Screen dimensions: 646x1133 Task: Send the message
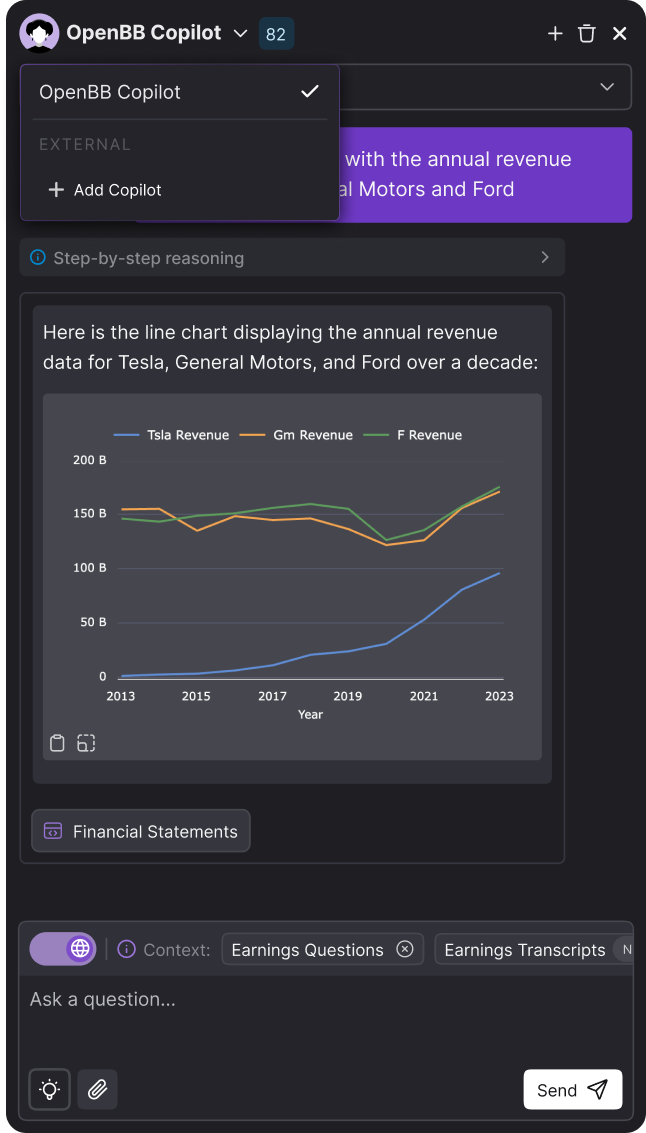573,1089
